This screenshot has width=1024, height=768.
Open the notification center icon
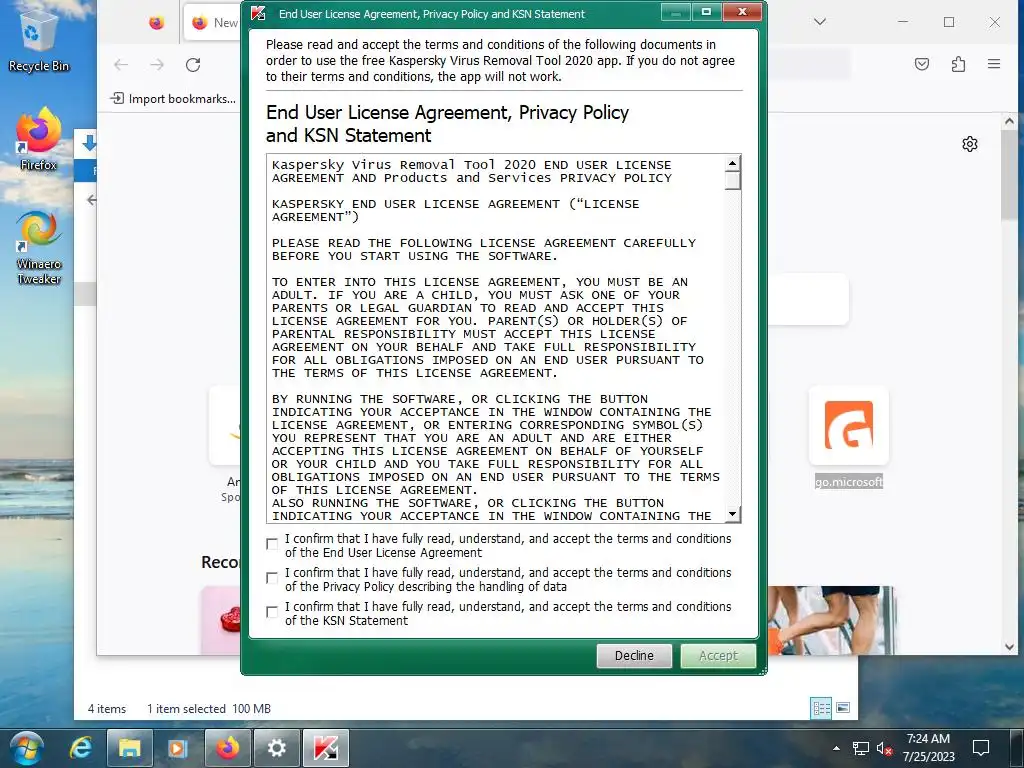980,748
